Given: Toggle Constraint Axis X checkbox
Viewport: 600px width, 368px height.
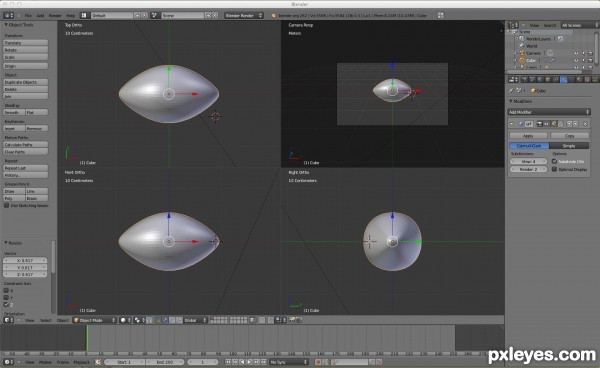Looking at the screenshot, I should click(x=6, y=291).
